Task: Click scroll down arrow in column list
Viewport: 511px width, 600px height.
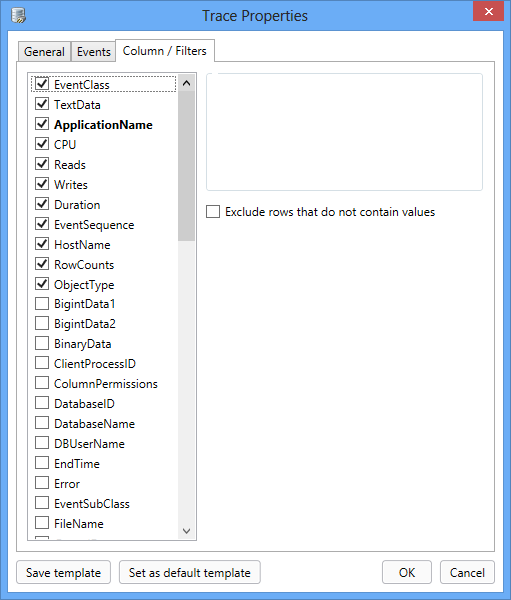Action: 186,531
